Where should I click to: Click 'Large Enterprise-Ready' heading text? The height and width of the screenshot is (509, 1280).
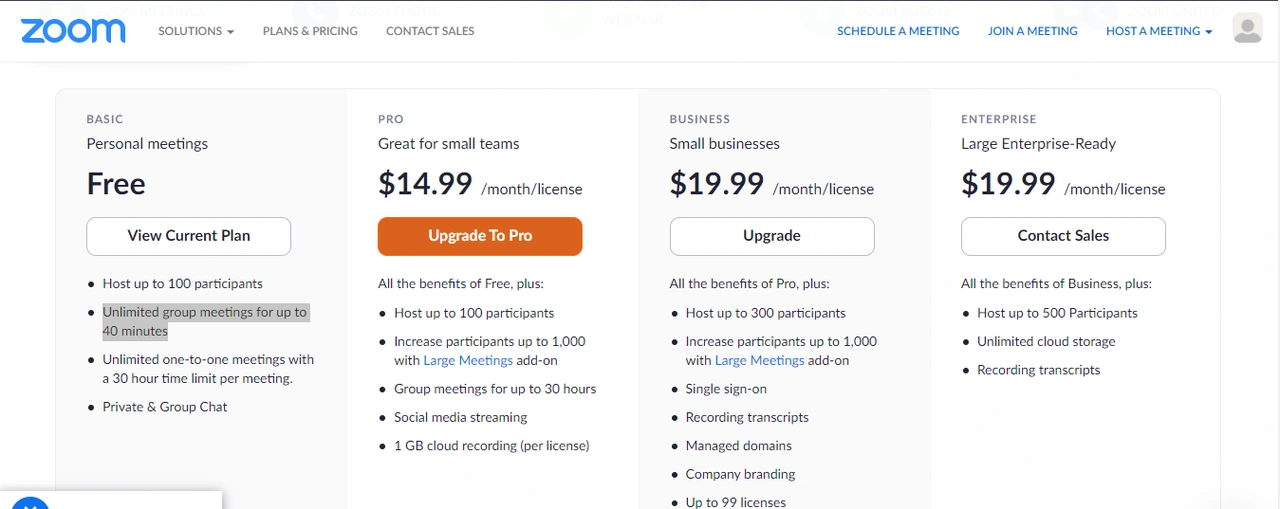[1038, 144]
